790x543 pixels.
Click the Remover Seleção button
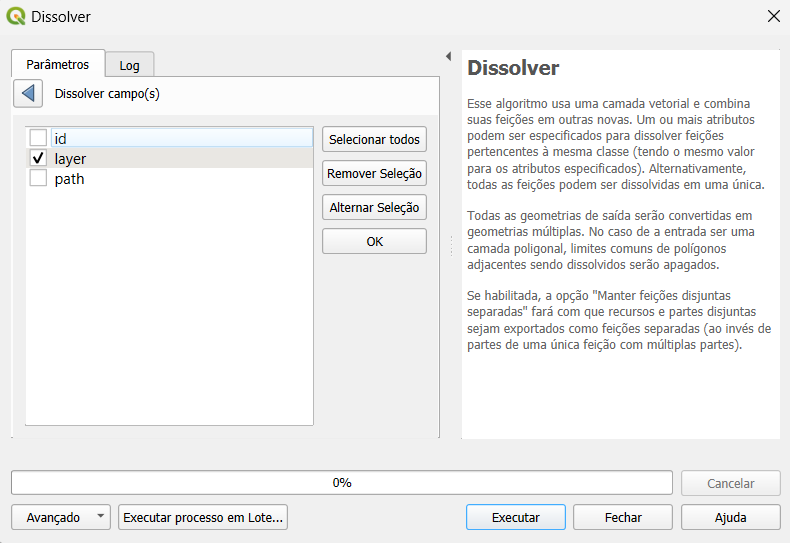[374, 173]
